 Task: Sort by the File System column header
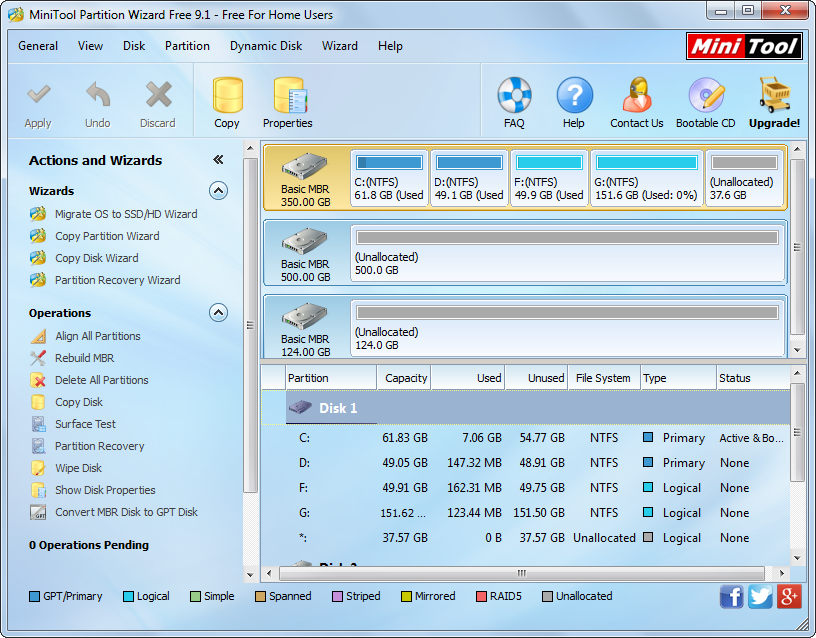click(604, 378)
